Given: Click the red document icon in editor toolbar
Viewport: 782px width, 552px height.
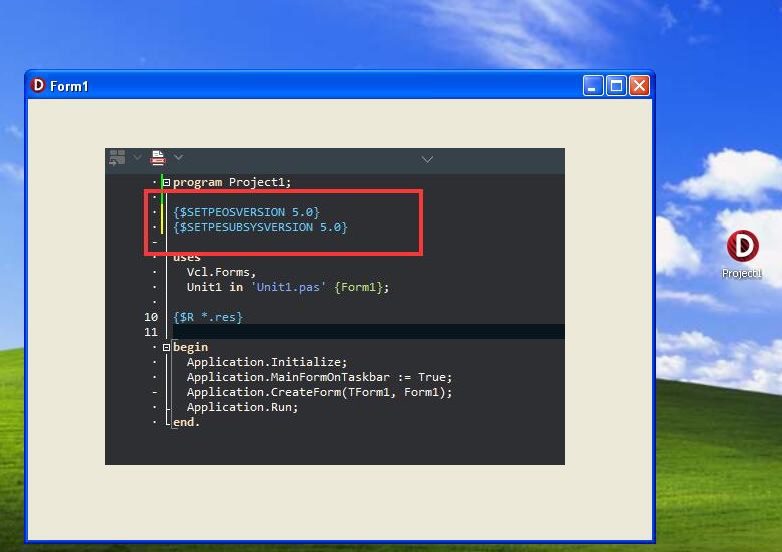Looking at the screenshot, I should coord(158,158).
